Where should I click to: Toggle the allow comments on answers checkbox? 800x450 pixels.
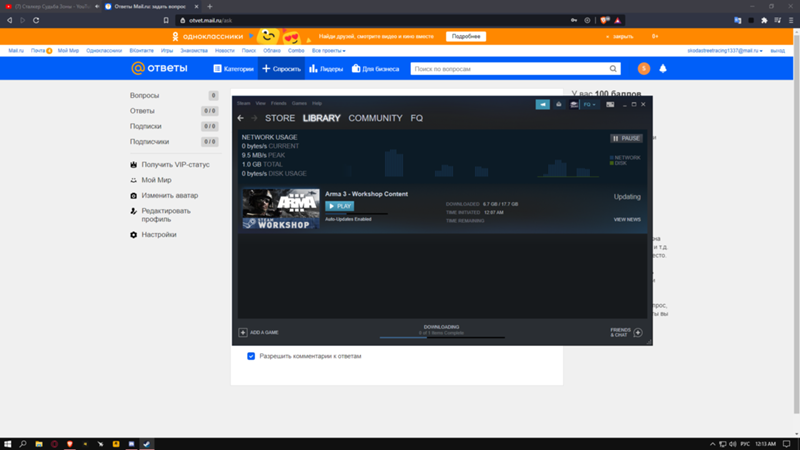point(251,356)
